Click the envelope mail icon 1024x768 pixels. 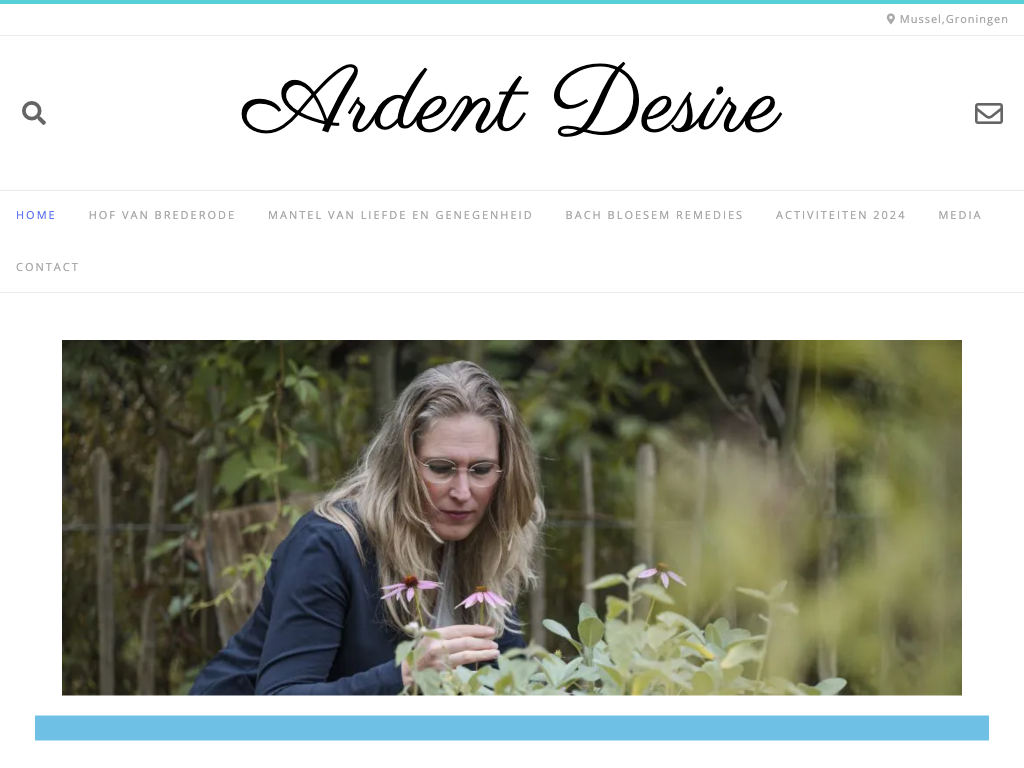coord(989,113)
